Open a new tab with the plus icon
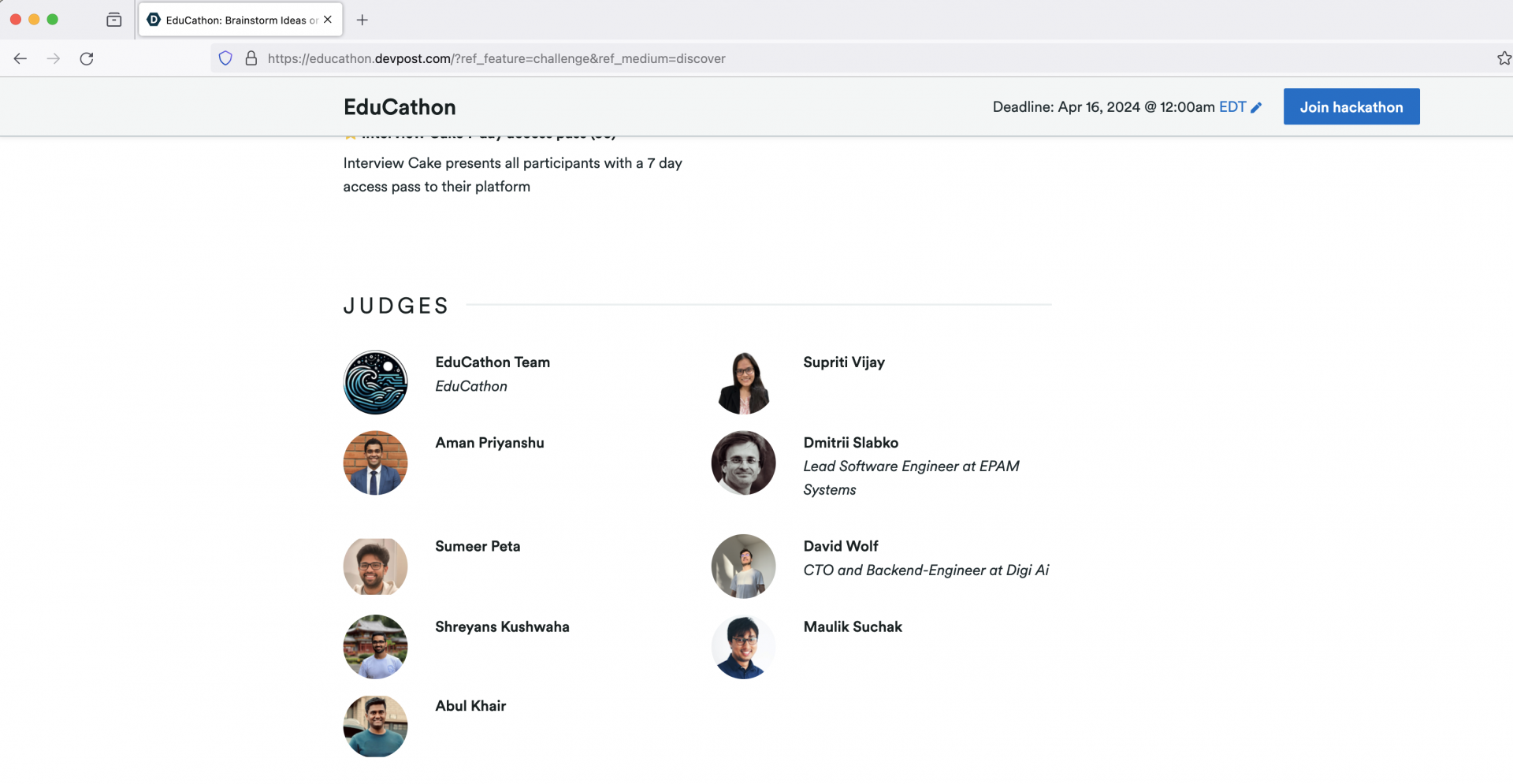 point(362,20)
